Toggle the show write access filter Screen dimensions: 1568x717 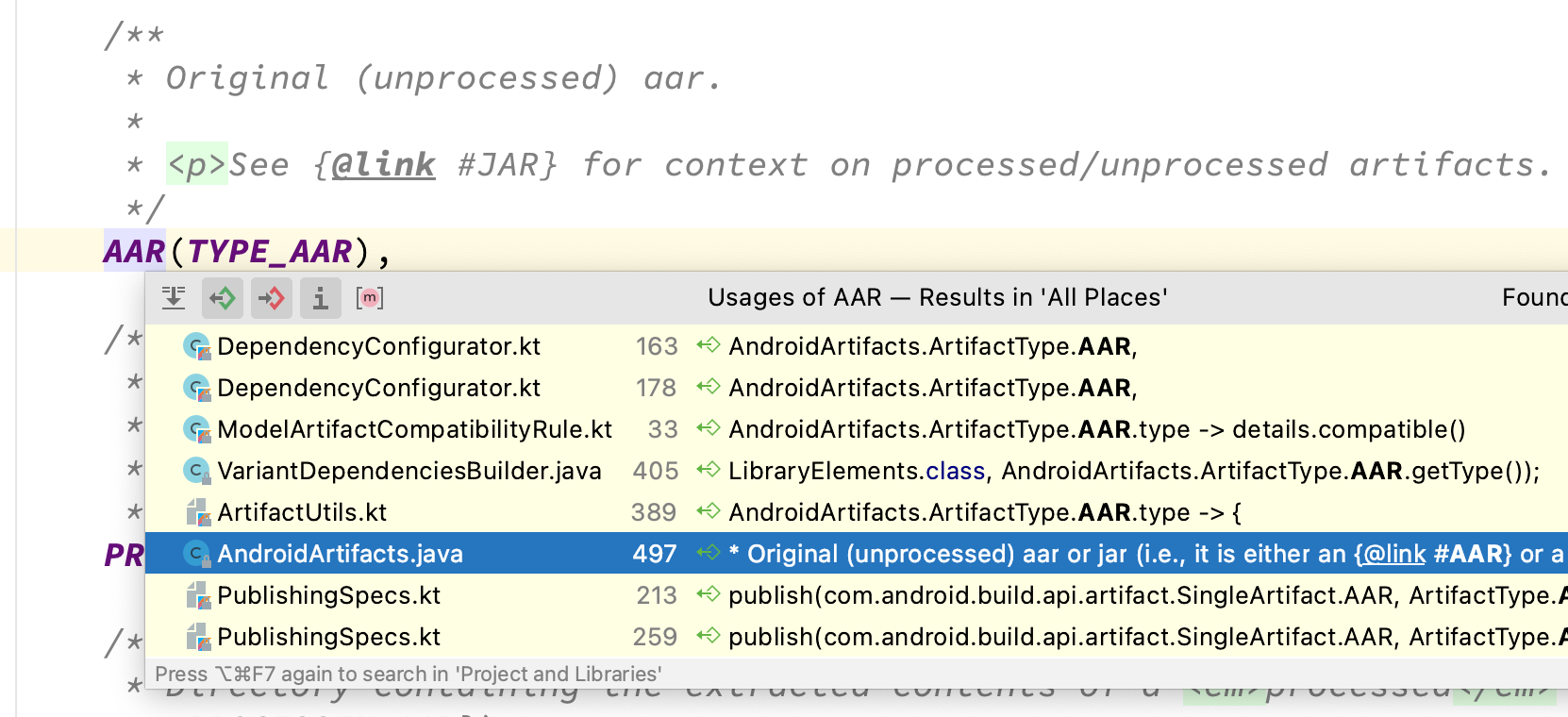coord(272,298)
